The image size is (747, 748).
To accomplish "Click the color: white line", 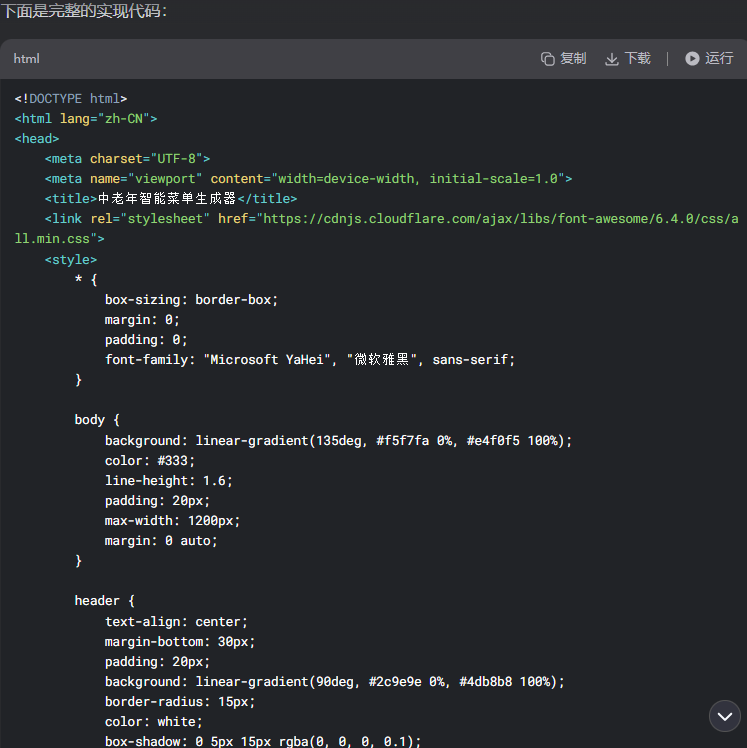I will (154, 721).
